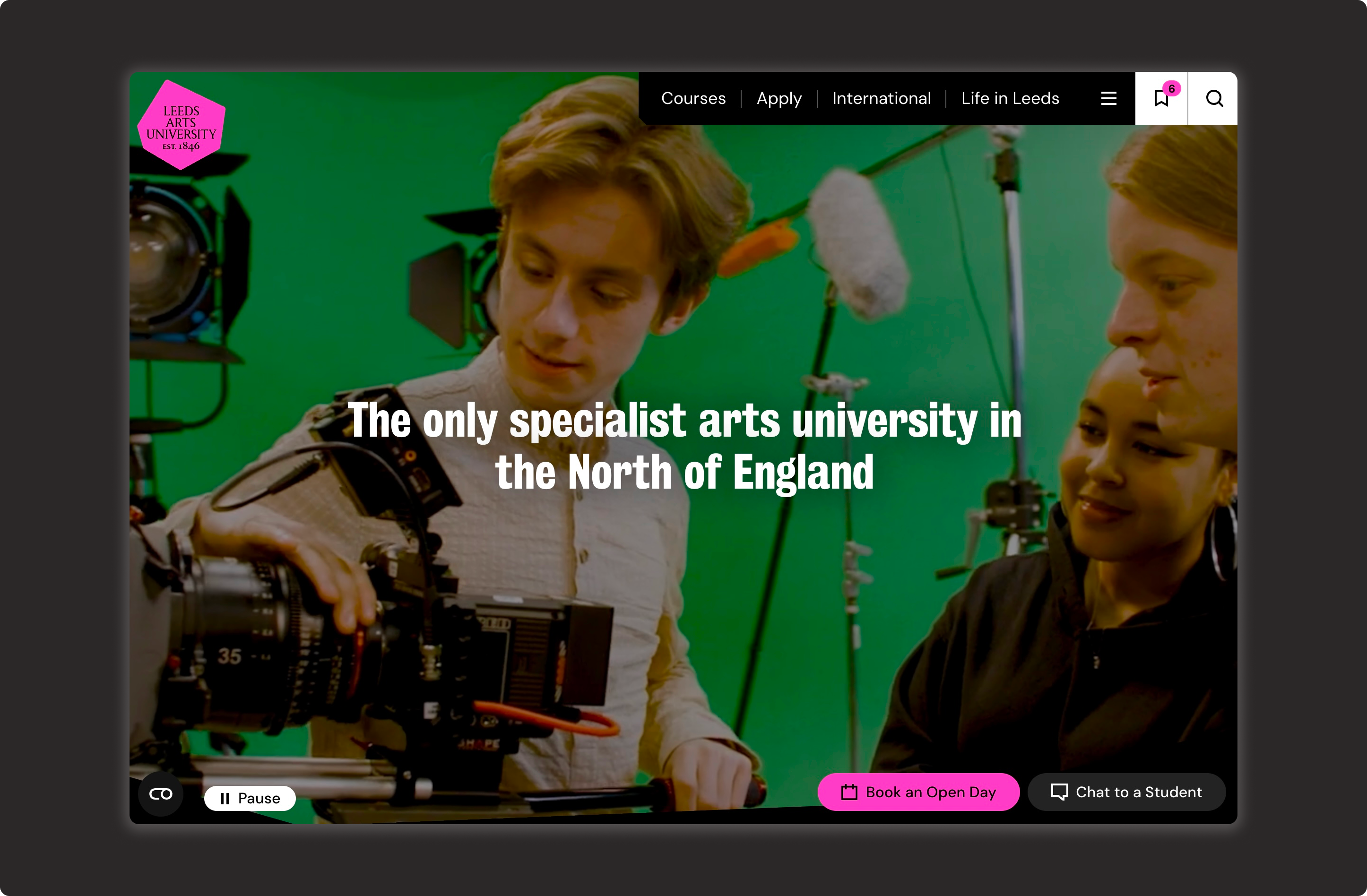Click the Leeds Arts University logo
This screenshot has height=896, width=1367.
(181, 125)
